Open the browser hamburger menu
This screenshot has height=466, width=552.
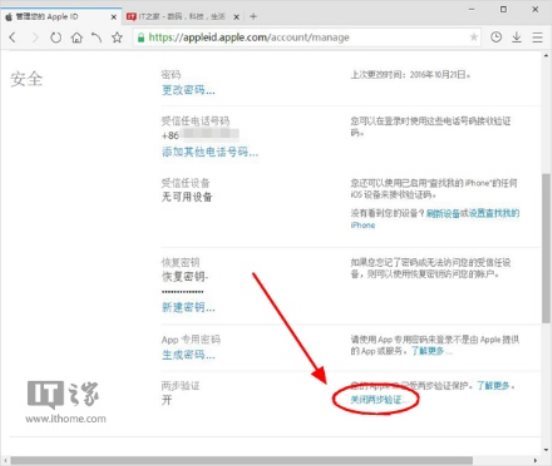coord(537,37)
